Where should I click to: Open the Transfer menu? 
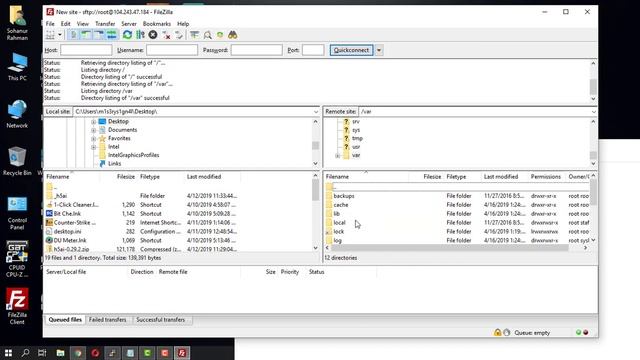point(105,24)
